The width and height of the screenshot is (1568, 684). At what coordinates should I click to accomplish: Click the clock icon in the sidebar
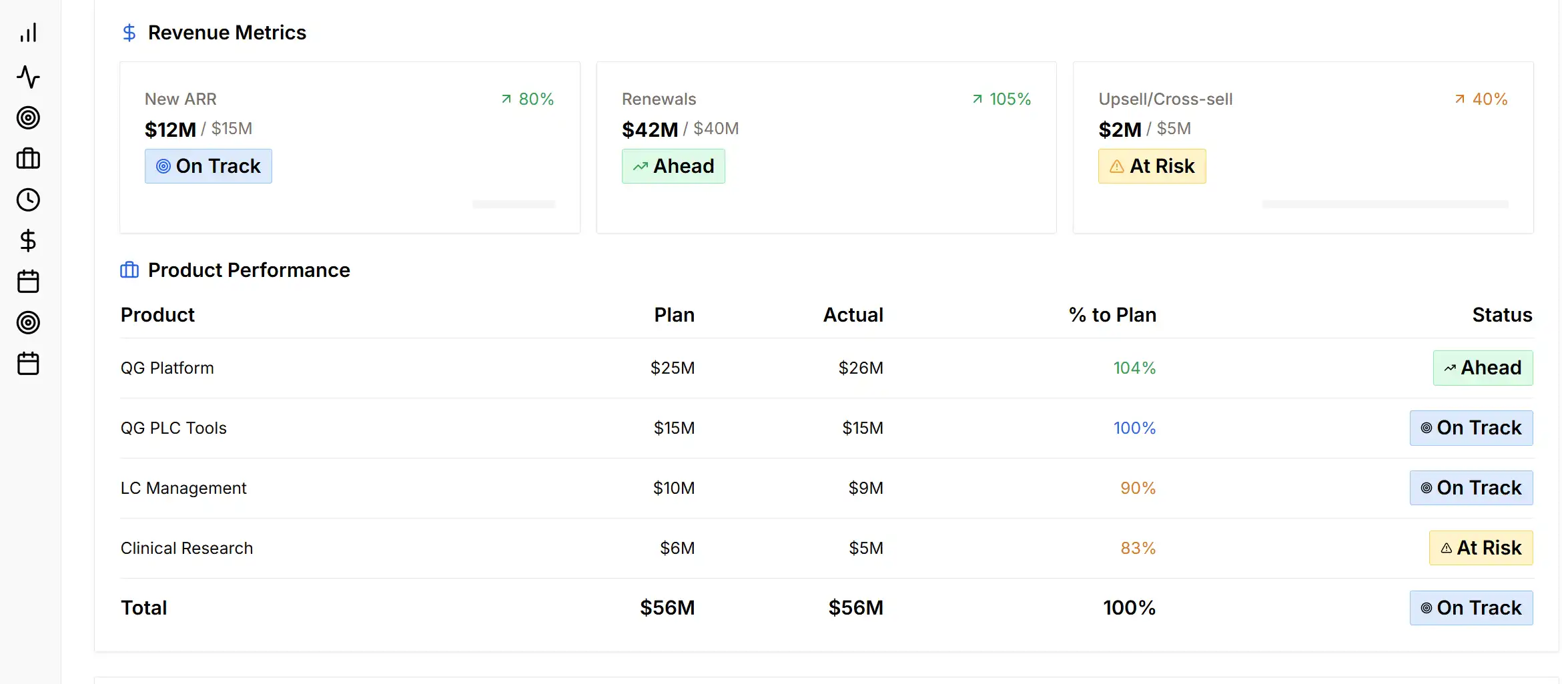(x=28, y=200)
